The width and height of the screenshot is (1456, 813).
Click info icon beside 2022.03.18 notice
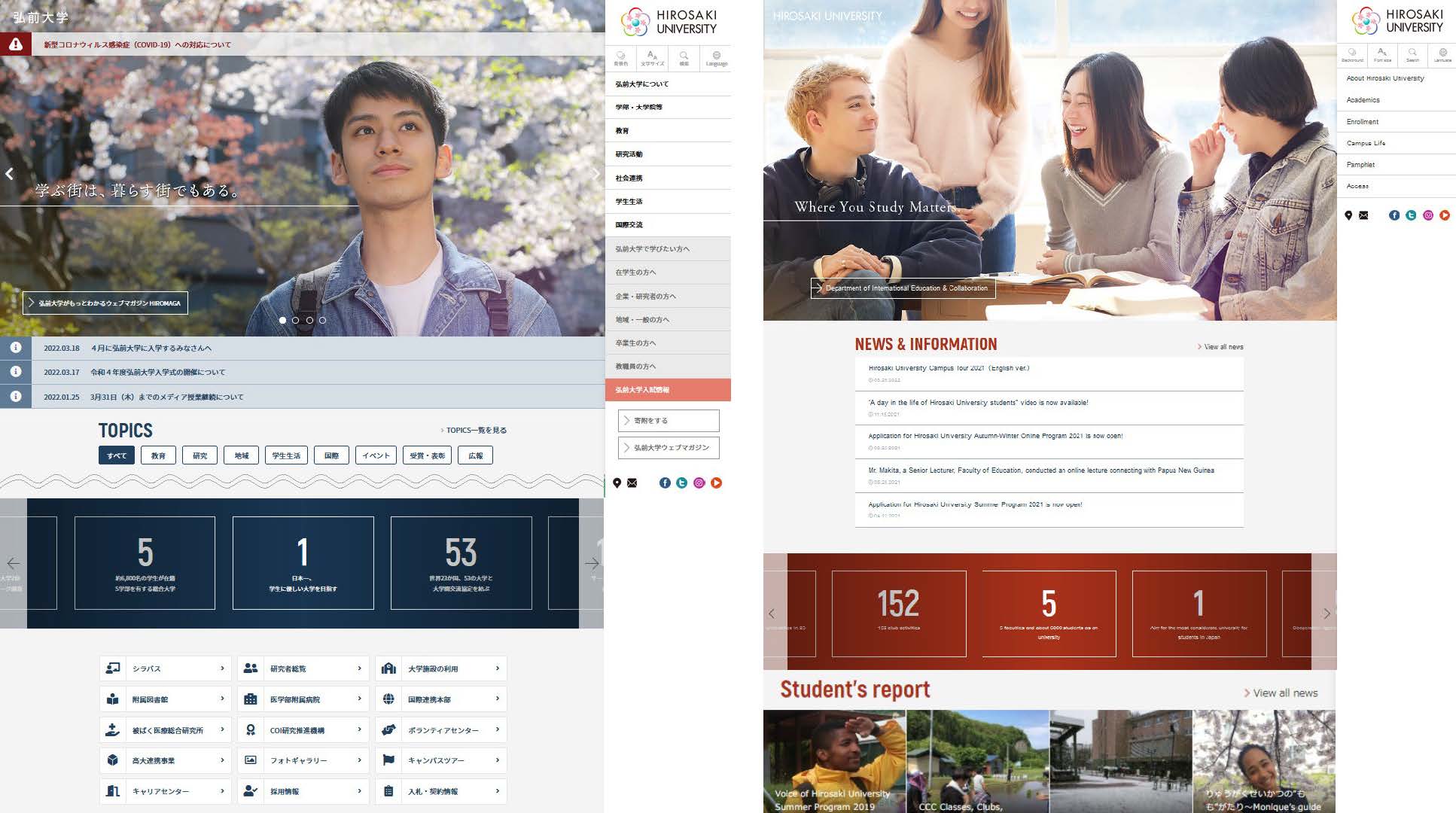click(16, 348)
